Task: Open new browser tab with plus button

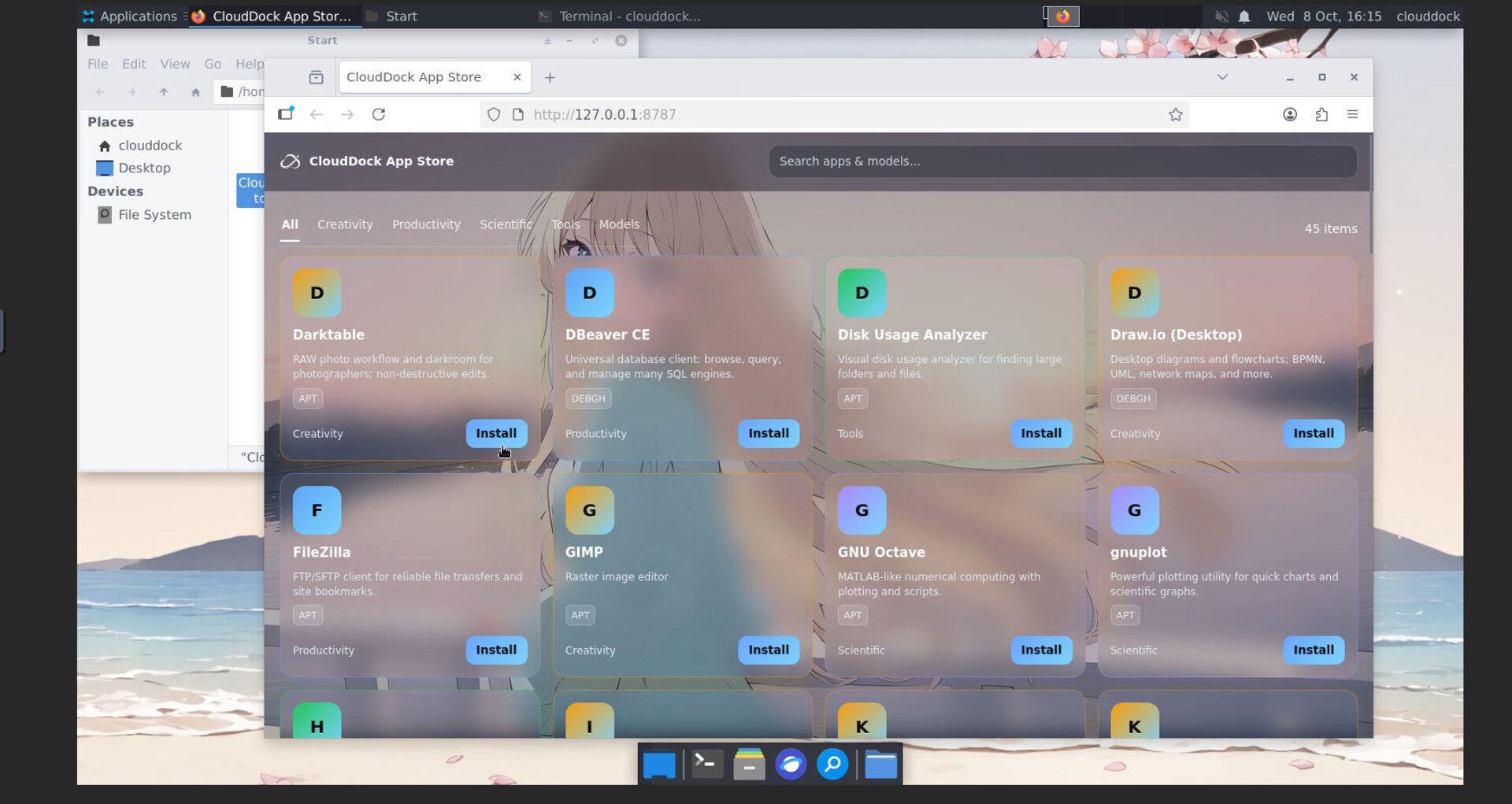Action: (550, 77)
